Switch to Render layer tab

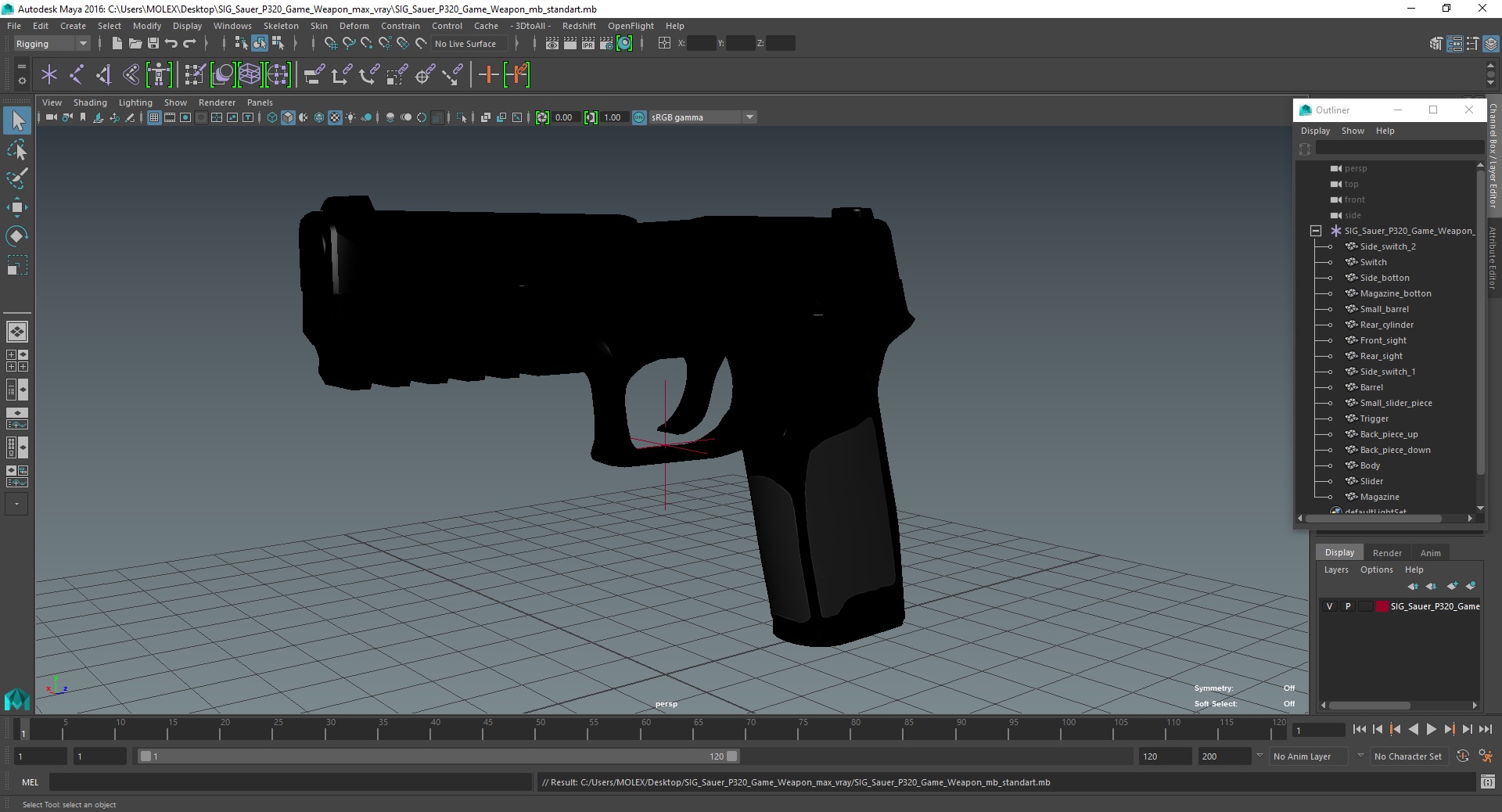click(1387, 552)
